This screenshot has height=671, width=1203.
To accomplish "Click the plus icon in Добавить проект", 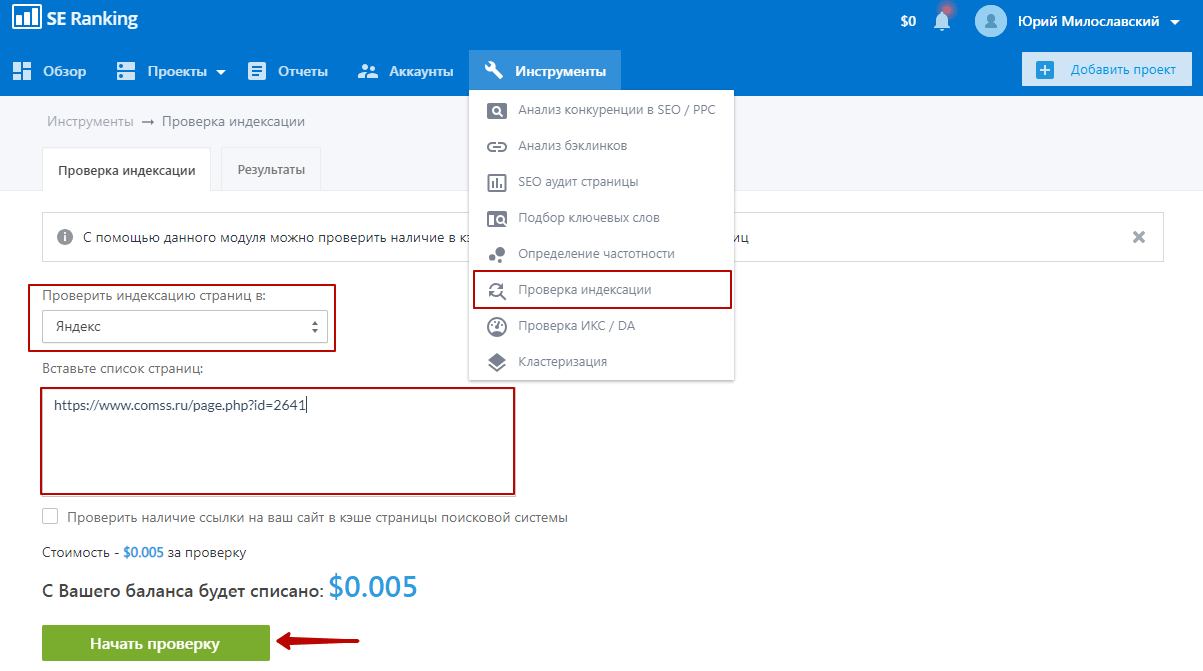I will click(1045, 70).
